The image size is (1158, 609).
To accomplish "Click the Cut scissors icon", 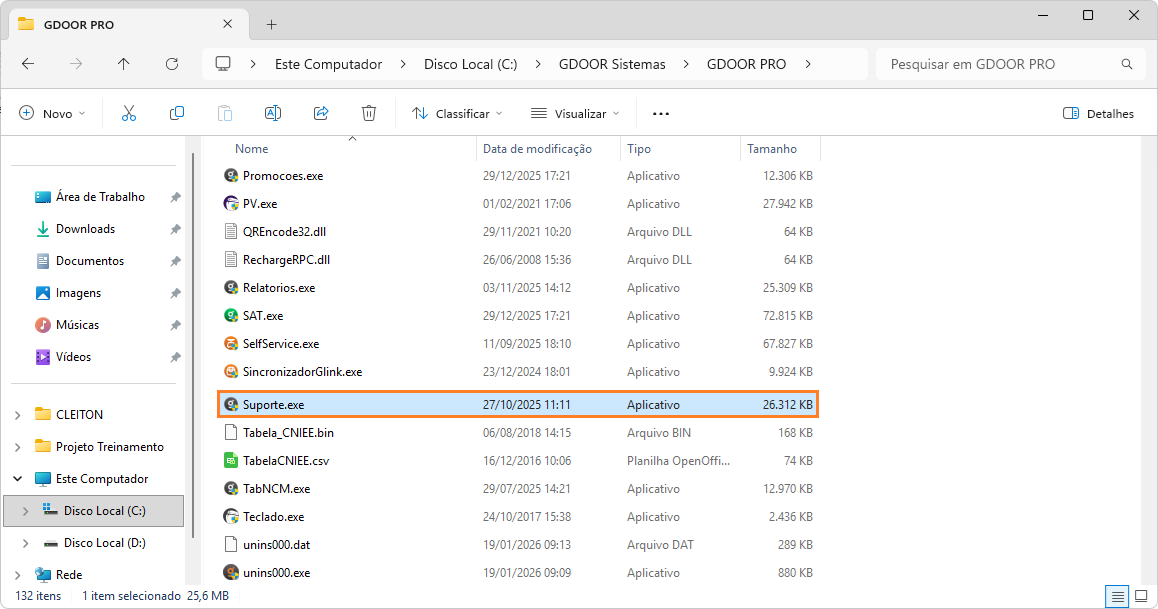I will click(x=128, y=113).
